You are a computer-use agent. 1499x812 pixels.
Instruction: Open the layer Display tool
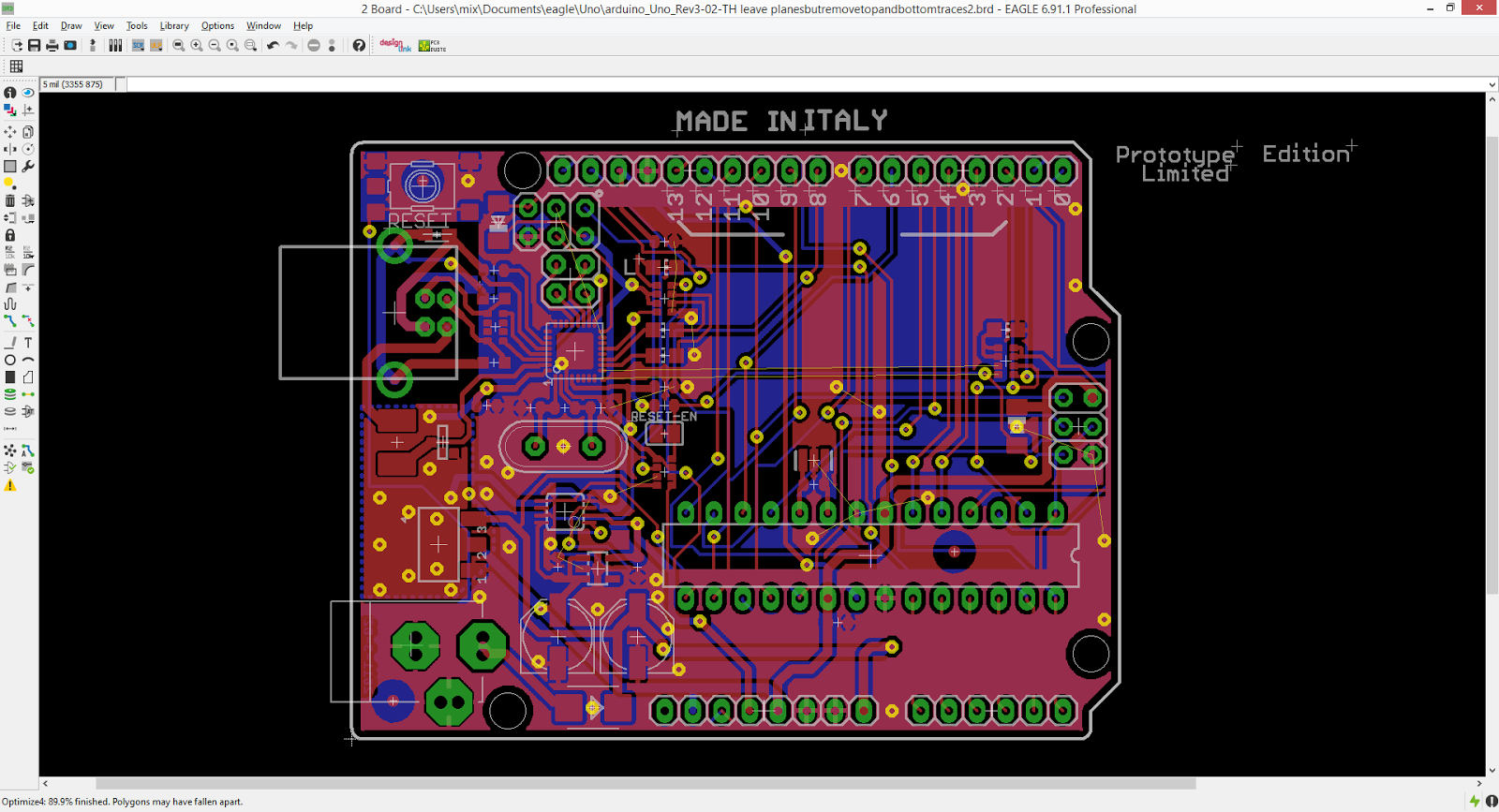click(10, 110)
